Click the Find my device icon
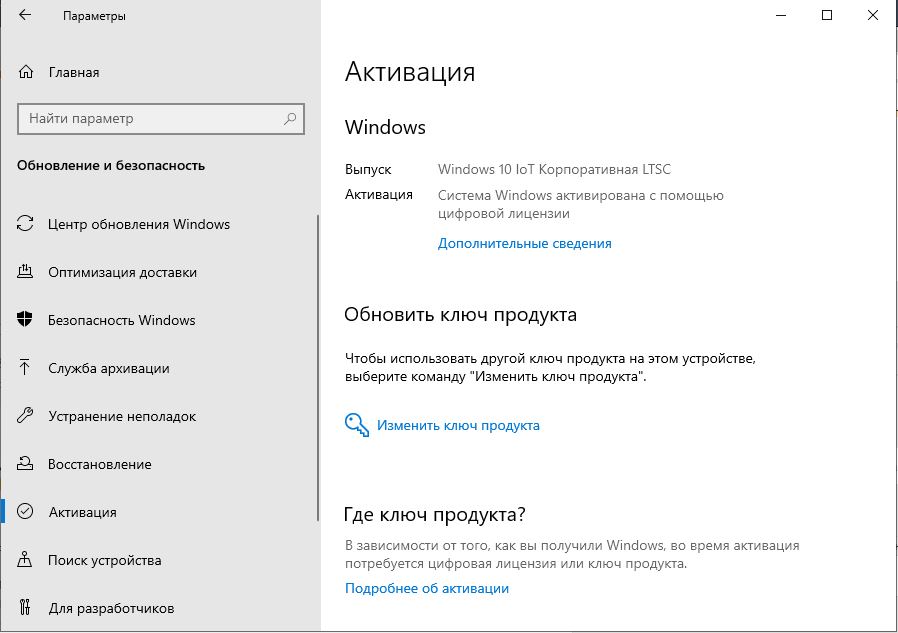The height and width of the screenshot is (633, 898). pos(25,559)
